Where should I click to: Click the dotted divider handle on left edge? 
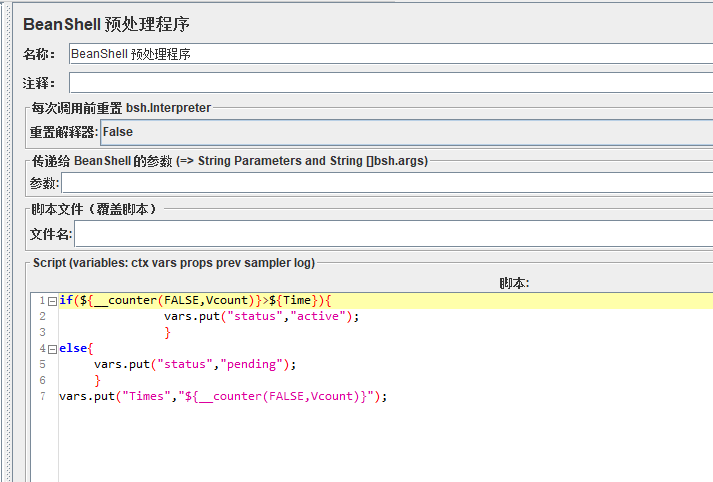[x=8, y=241]
